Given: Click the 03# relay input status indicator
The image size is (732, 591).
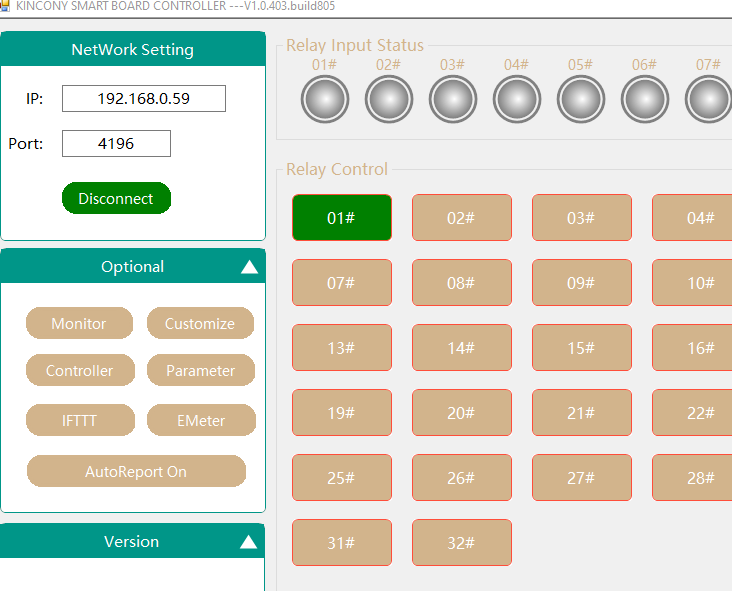Looking at the screenshot, I should [x=453, y=100].
